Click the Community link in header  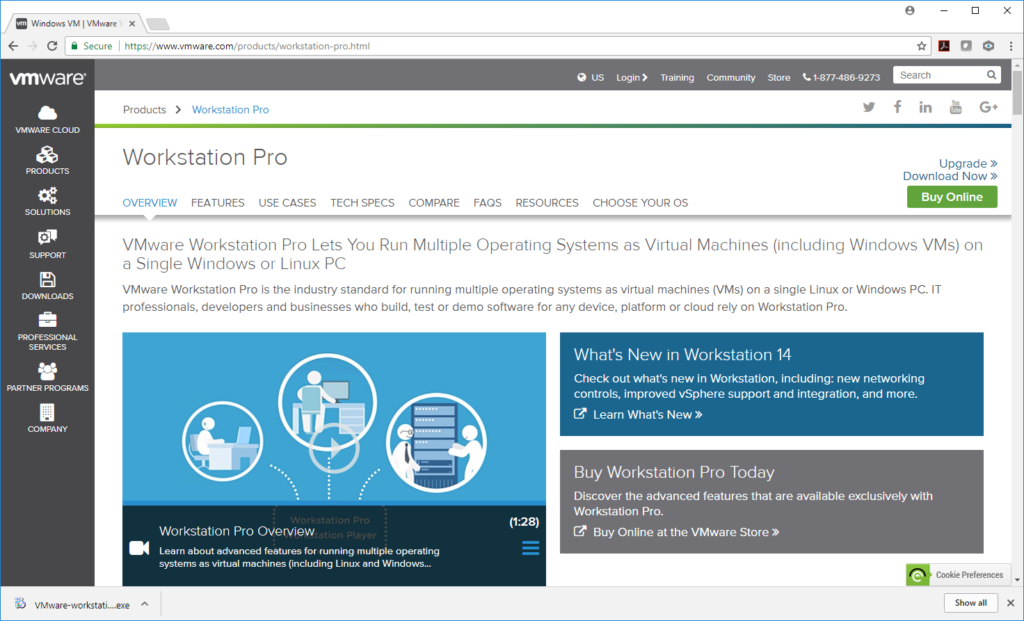point(731,77)
